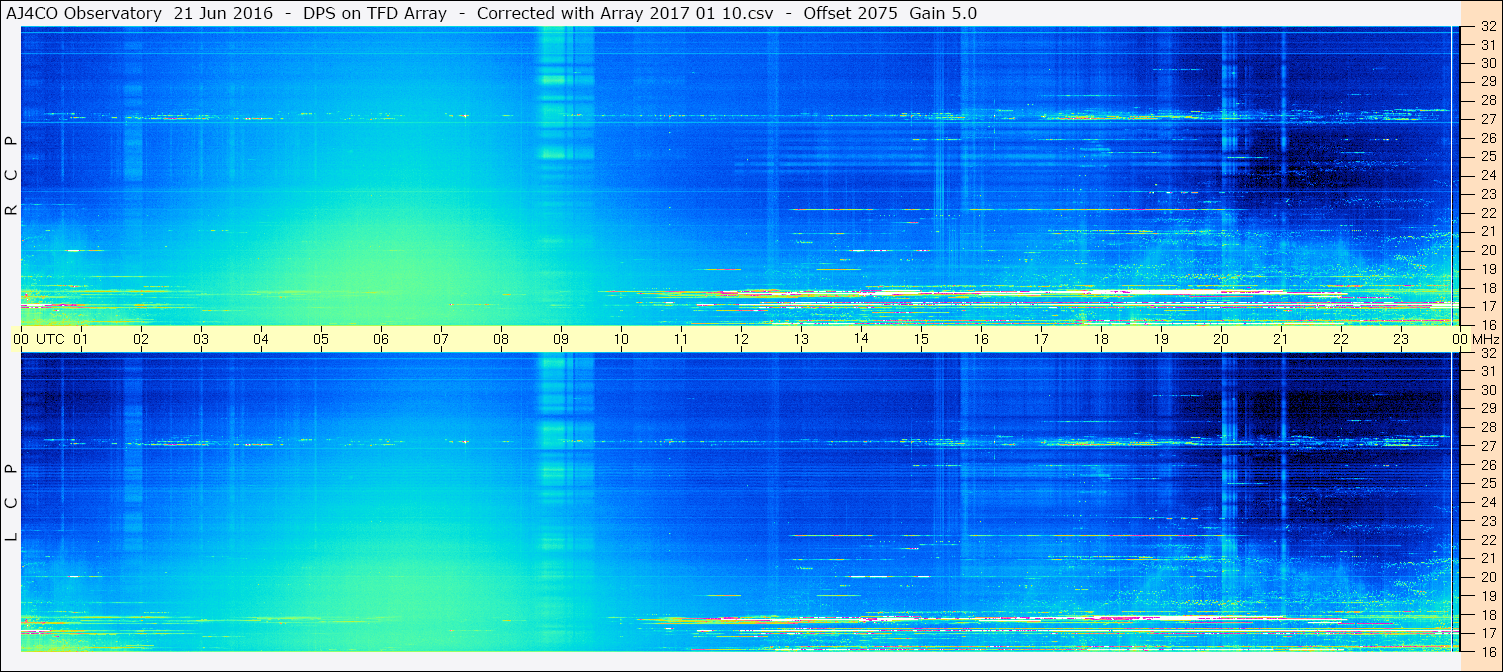The width and height of the screenshot is (1503, 672).
Task: Select the 09 hour marker on time axis
Action: point(561,339)
